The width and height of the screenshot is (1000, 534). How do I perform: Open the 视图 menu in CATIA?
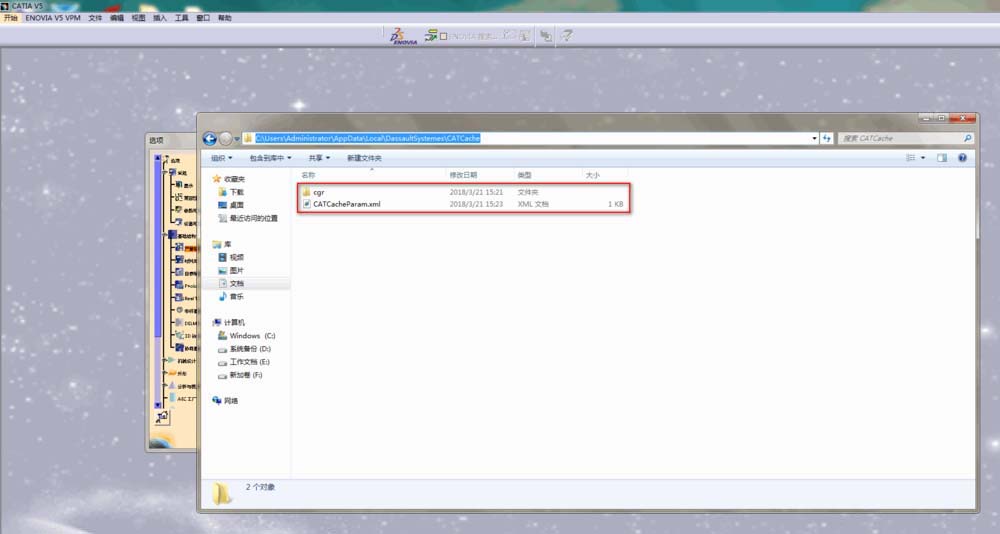[x=138, y=18]
